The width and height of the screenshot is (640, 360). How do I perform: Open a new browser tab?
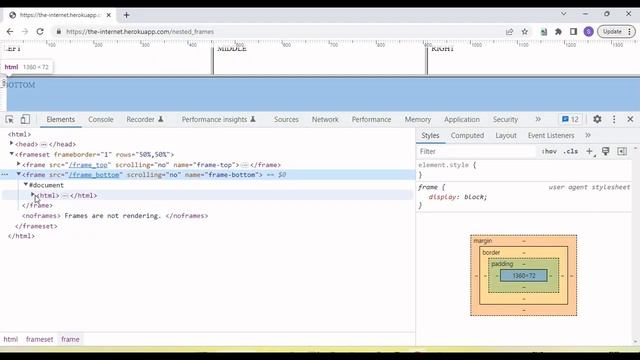point(127,15)
